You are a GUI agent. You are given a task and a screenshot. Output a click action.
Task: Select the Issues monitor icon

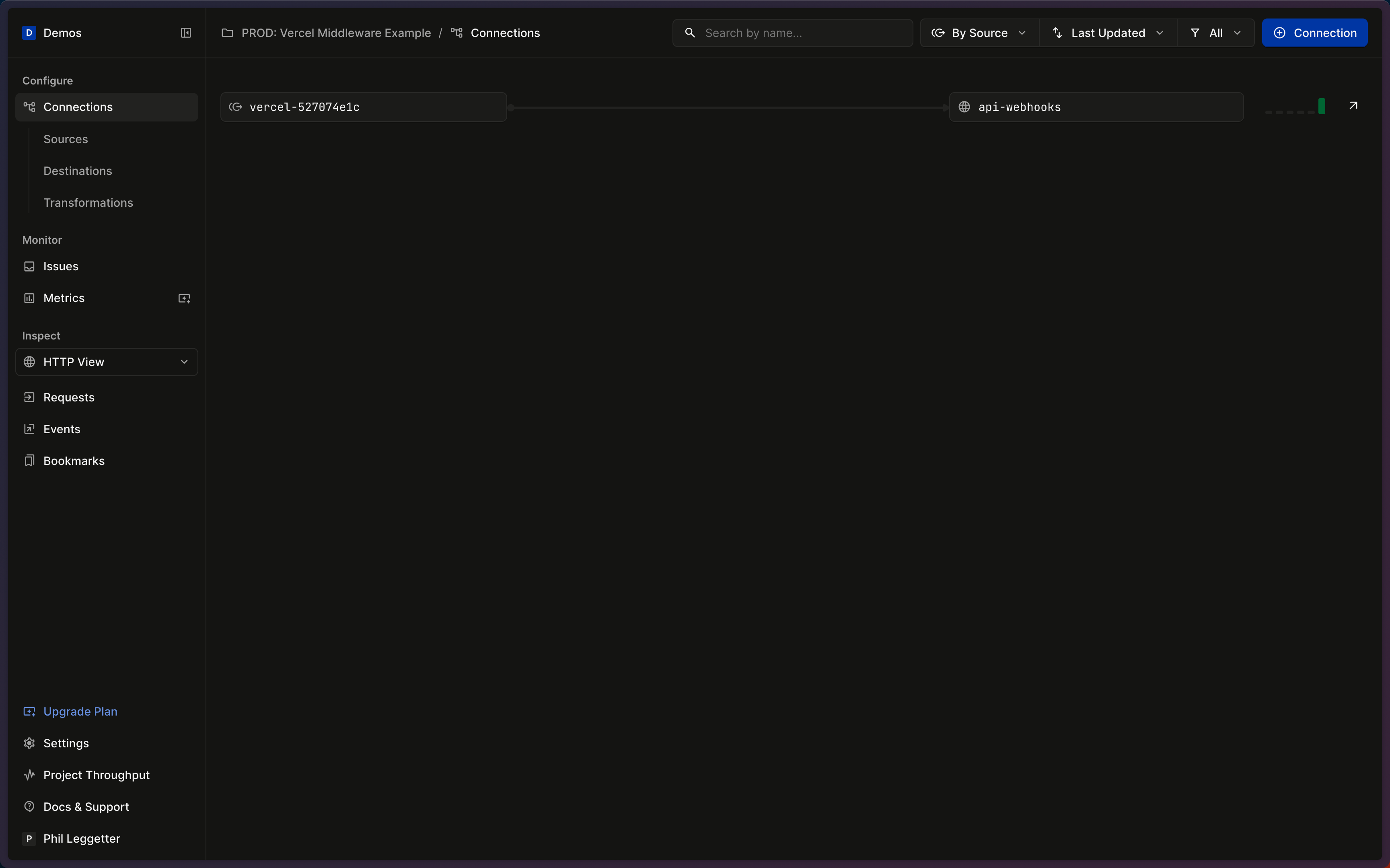[x=29, y=266]
